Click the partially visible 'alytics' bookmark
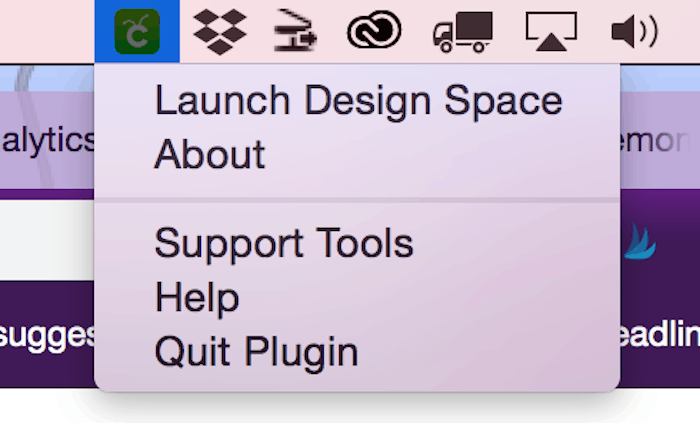This screenshot has height=423, width=700. tap(48, 141)
